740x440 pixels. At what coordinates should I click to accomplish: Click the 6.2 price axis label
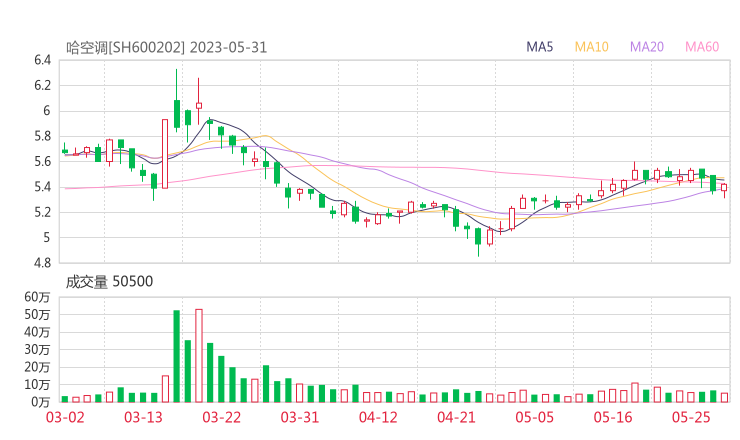[x=42, y=85]
